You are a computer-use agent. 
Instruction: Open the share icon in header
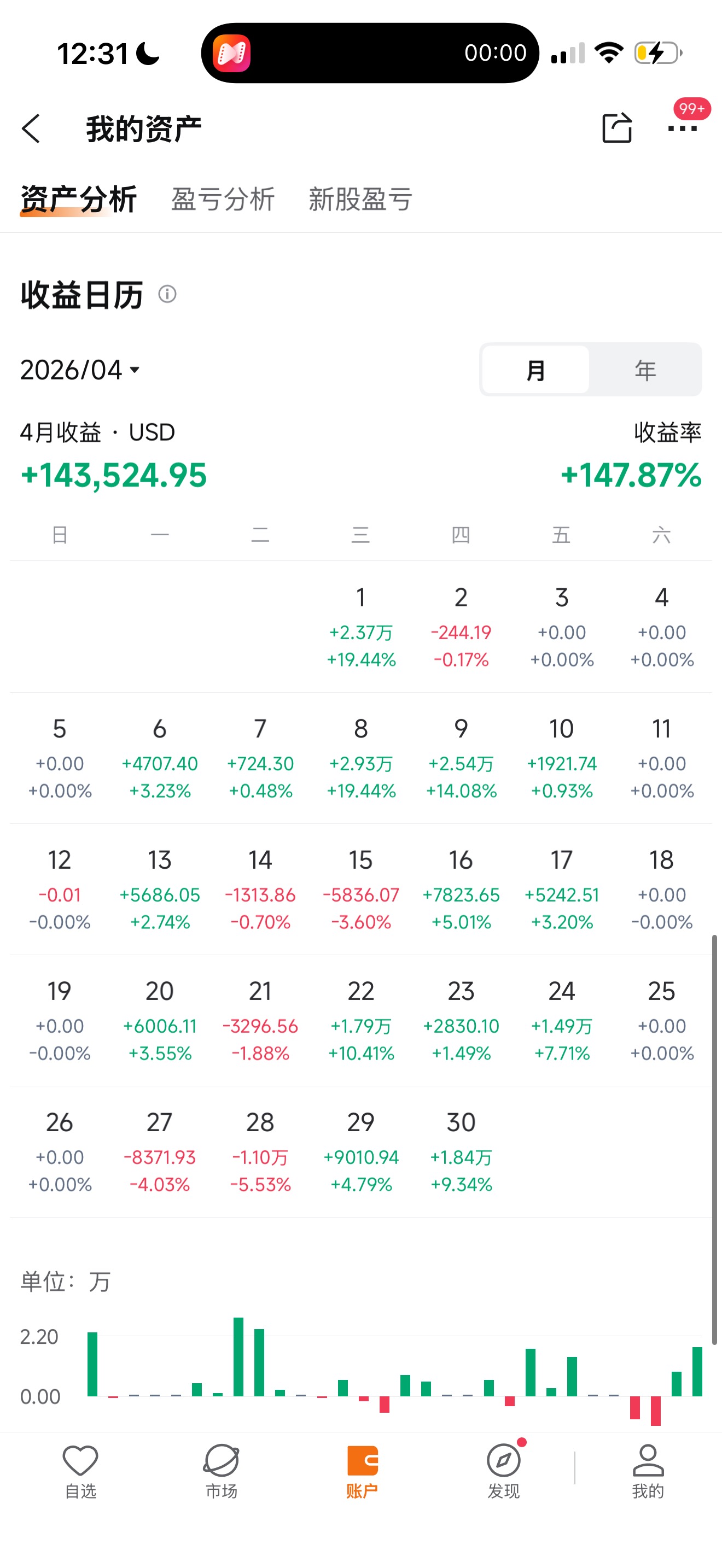point(616,128)
